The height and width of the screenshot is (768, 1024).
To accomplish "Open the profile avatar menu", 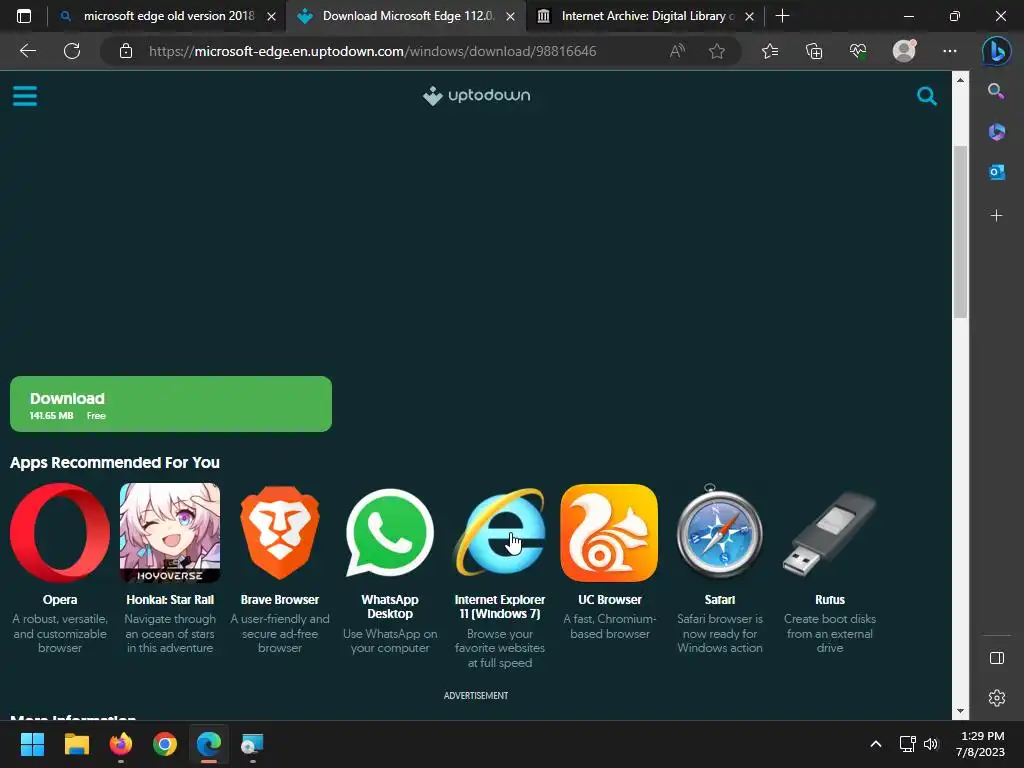I will pos(904,51).
